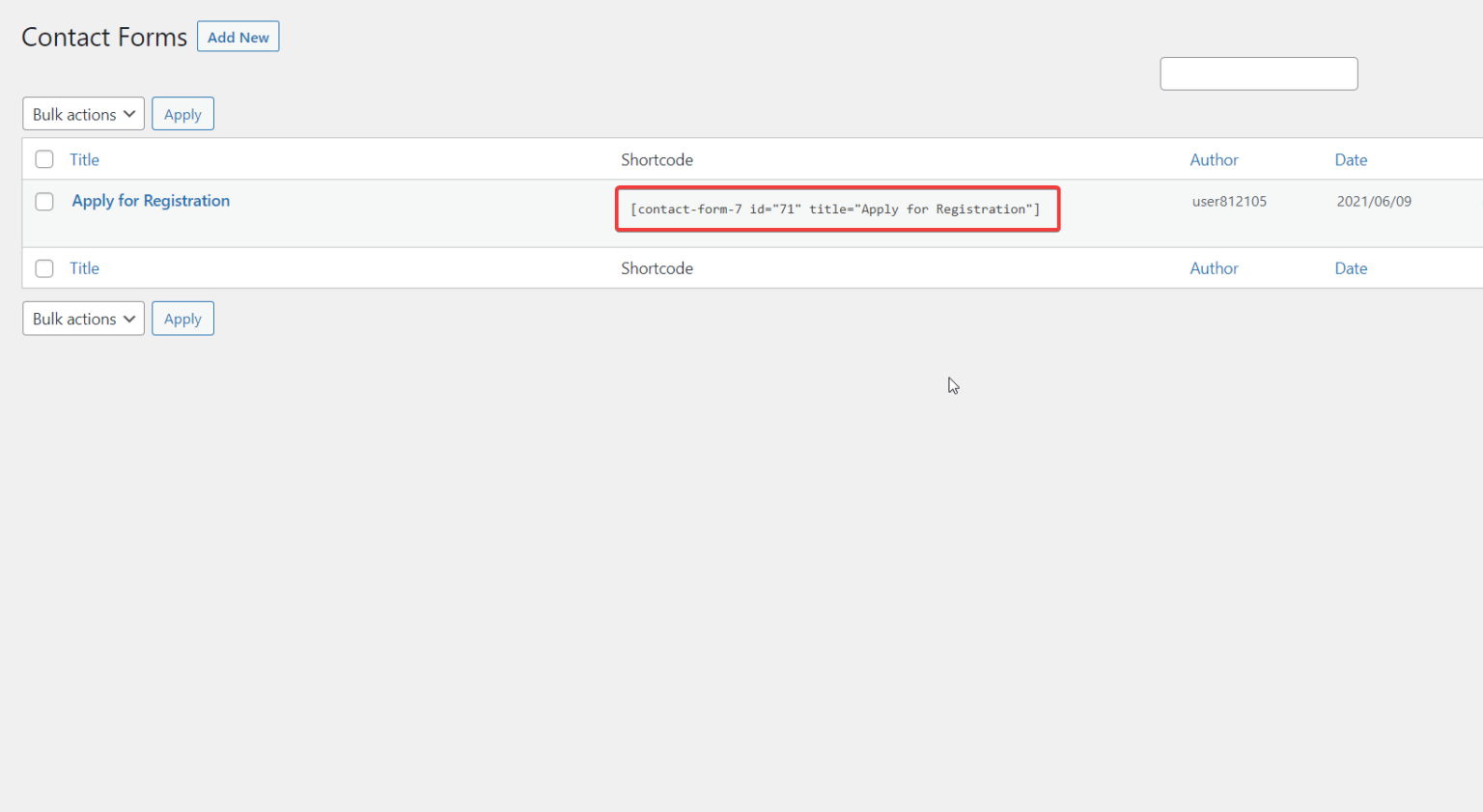Click the bottom Author column header
The height and width of the screenshot is (812, 1483).
(x=1214, y=267)
